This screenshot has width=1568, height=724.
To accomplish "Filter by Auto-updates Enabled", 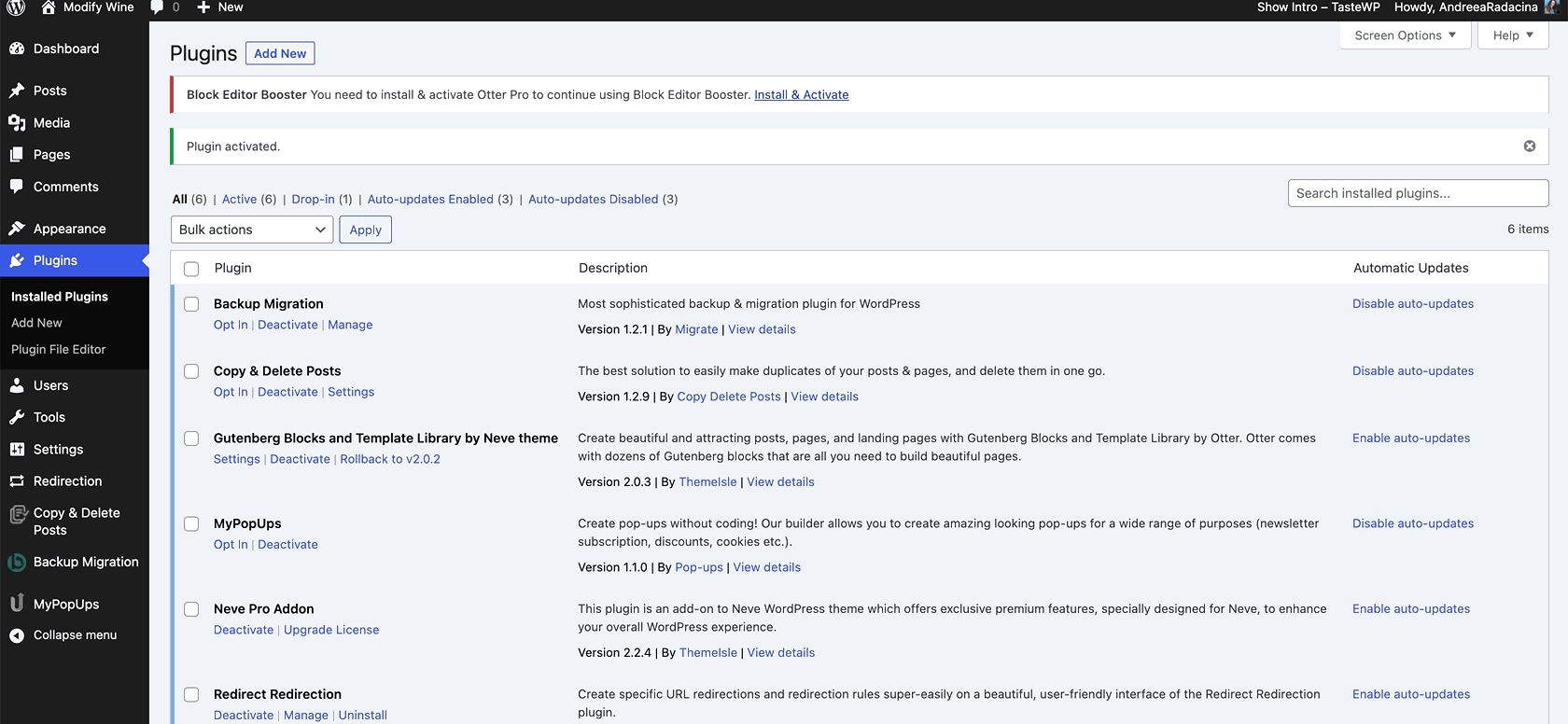I will [430, 199].
